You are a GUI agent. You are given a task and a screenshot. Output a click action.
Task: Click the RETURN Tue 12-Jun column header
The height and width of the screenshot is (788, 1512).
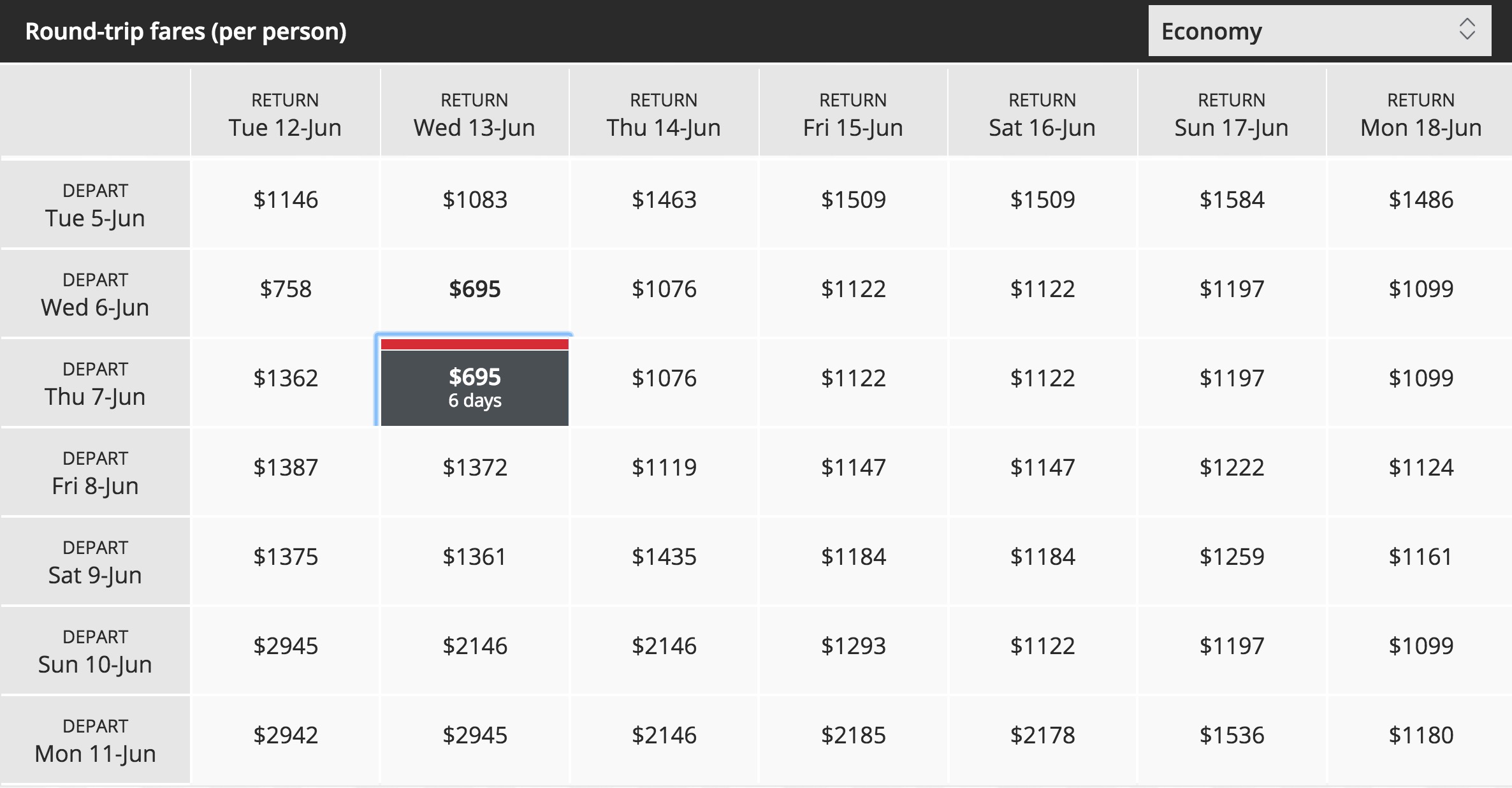[286, 112]
